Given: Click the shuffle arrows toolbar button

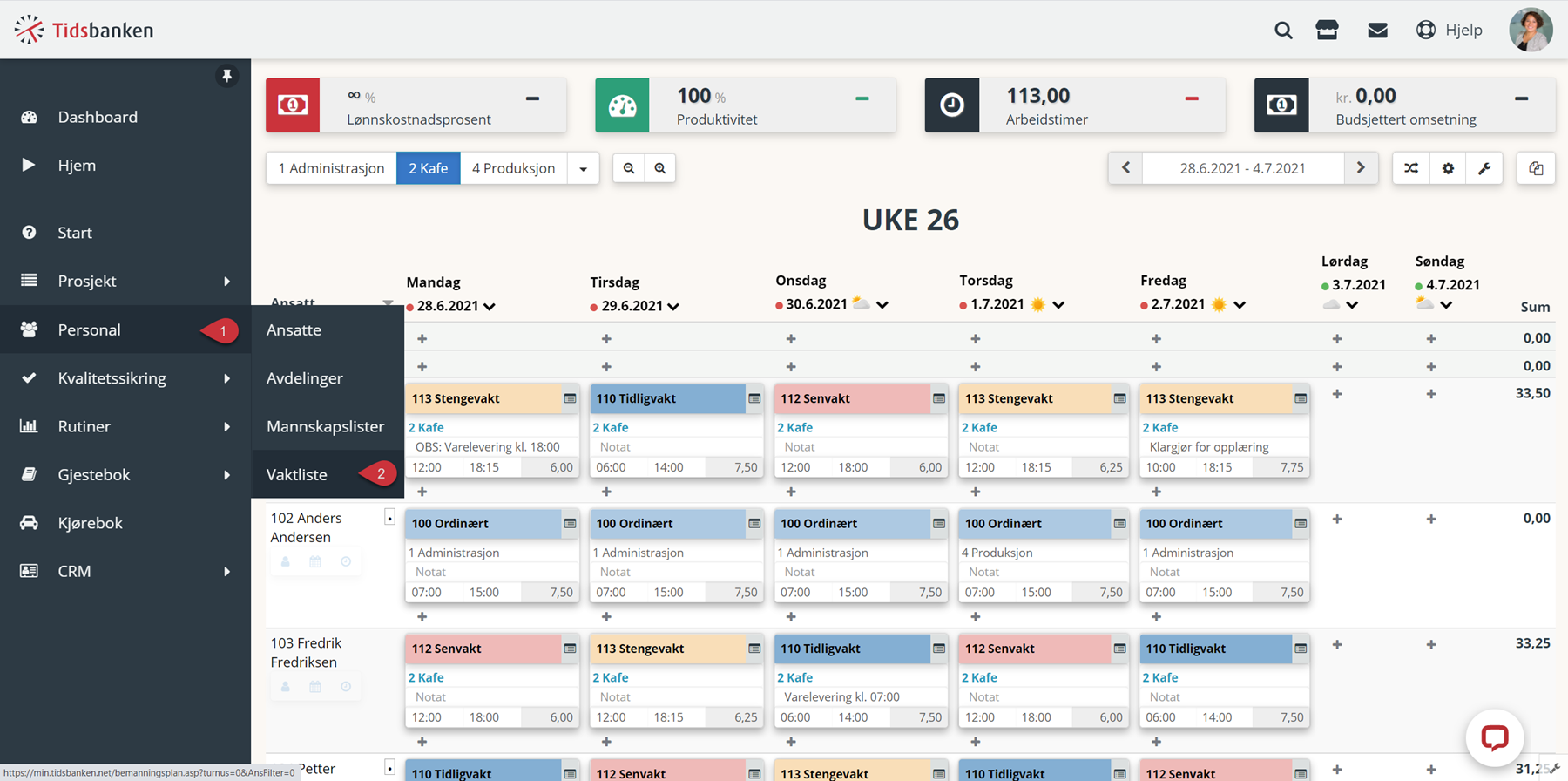Looking at the screenshot, I should [1411, 168].
